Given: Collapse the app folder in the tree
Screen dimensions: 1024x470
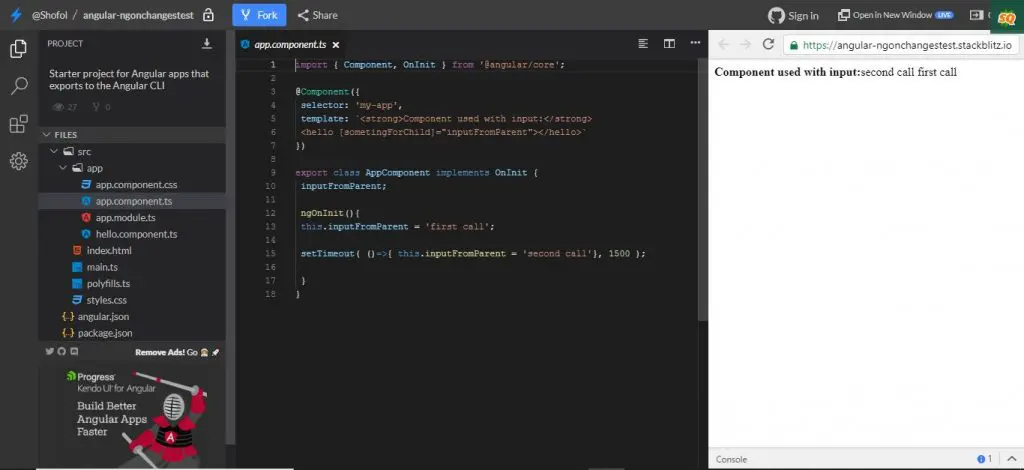Looking at the screenshot, I should 63,168.
